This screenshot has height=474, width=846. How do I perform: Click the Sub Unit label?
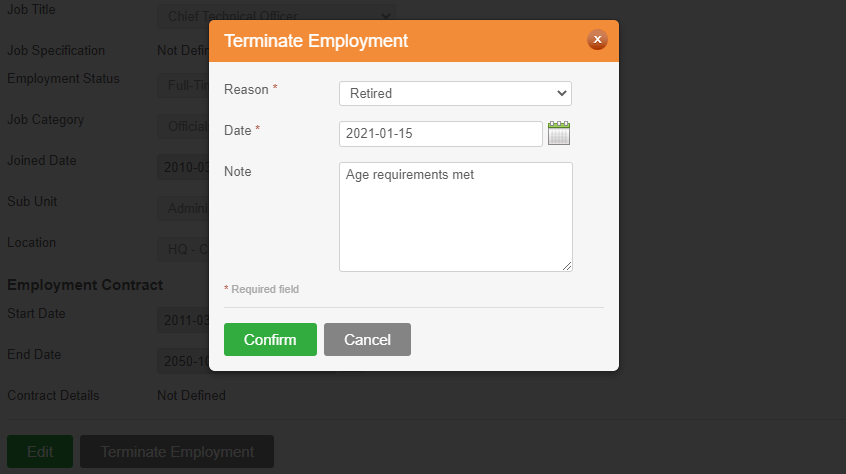click(x=32, y=201)
